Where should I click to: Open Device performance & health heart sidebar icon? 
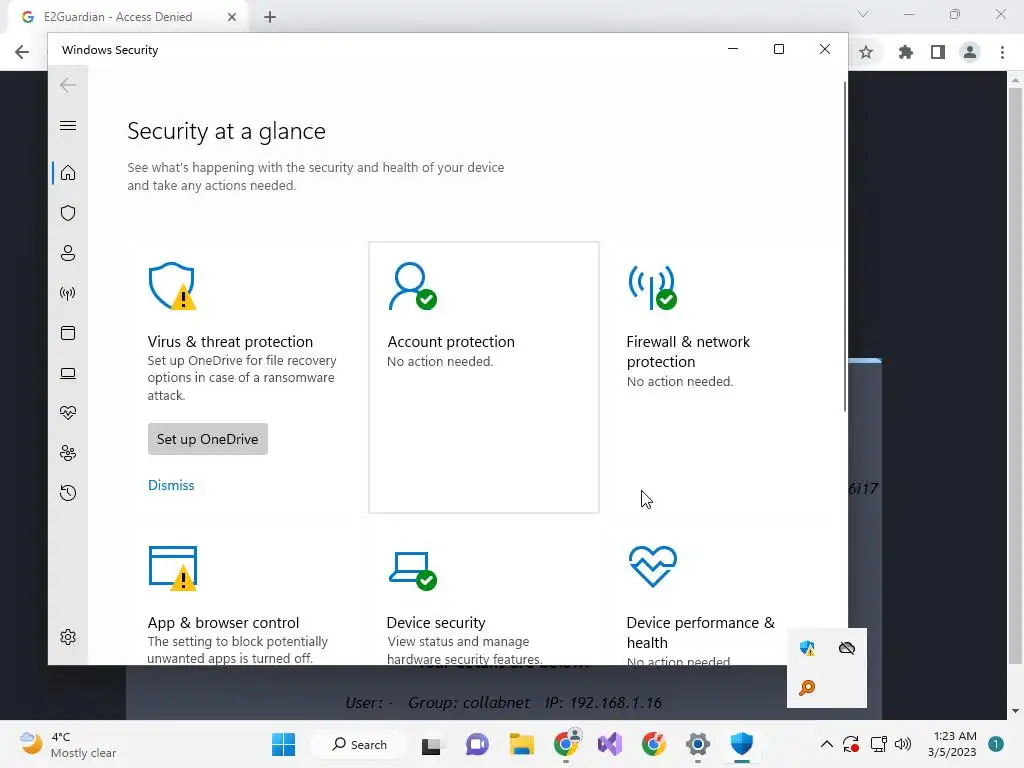pos(68,413)
